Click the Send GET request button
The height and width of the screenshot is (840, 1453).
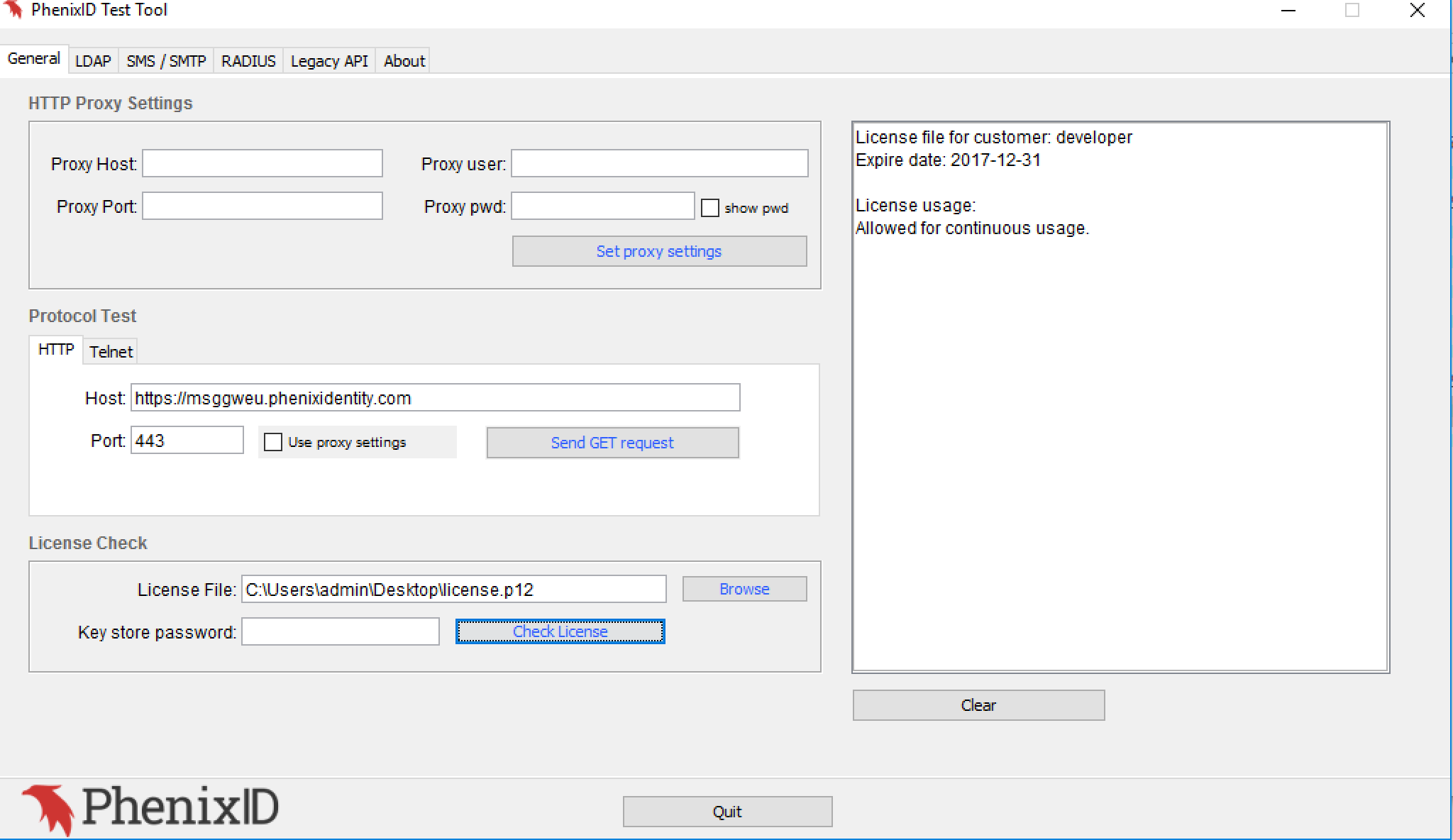tap(613, 443)
